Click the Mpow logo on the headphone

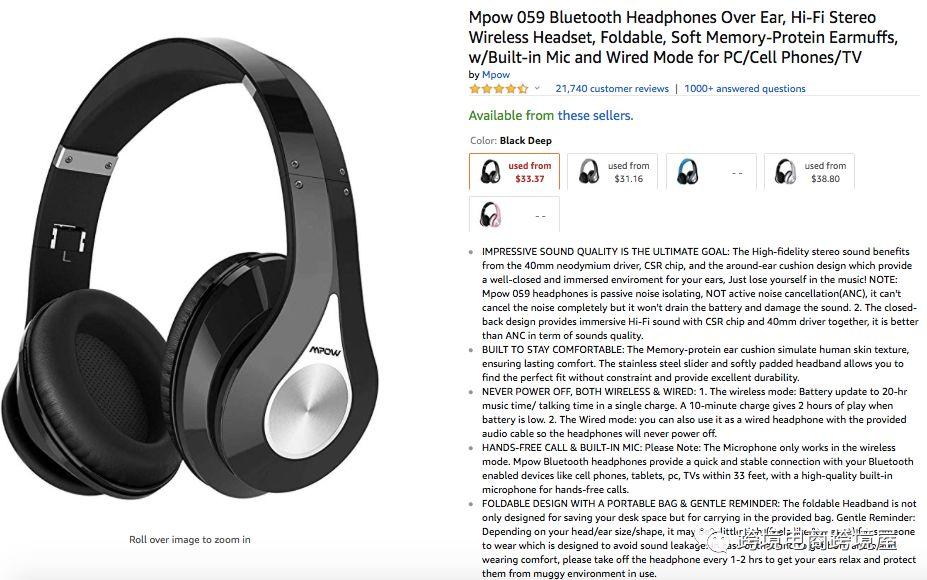coord(325,351)
